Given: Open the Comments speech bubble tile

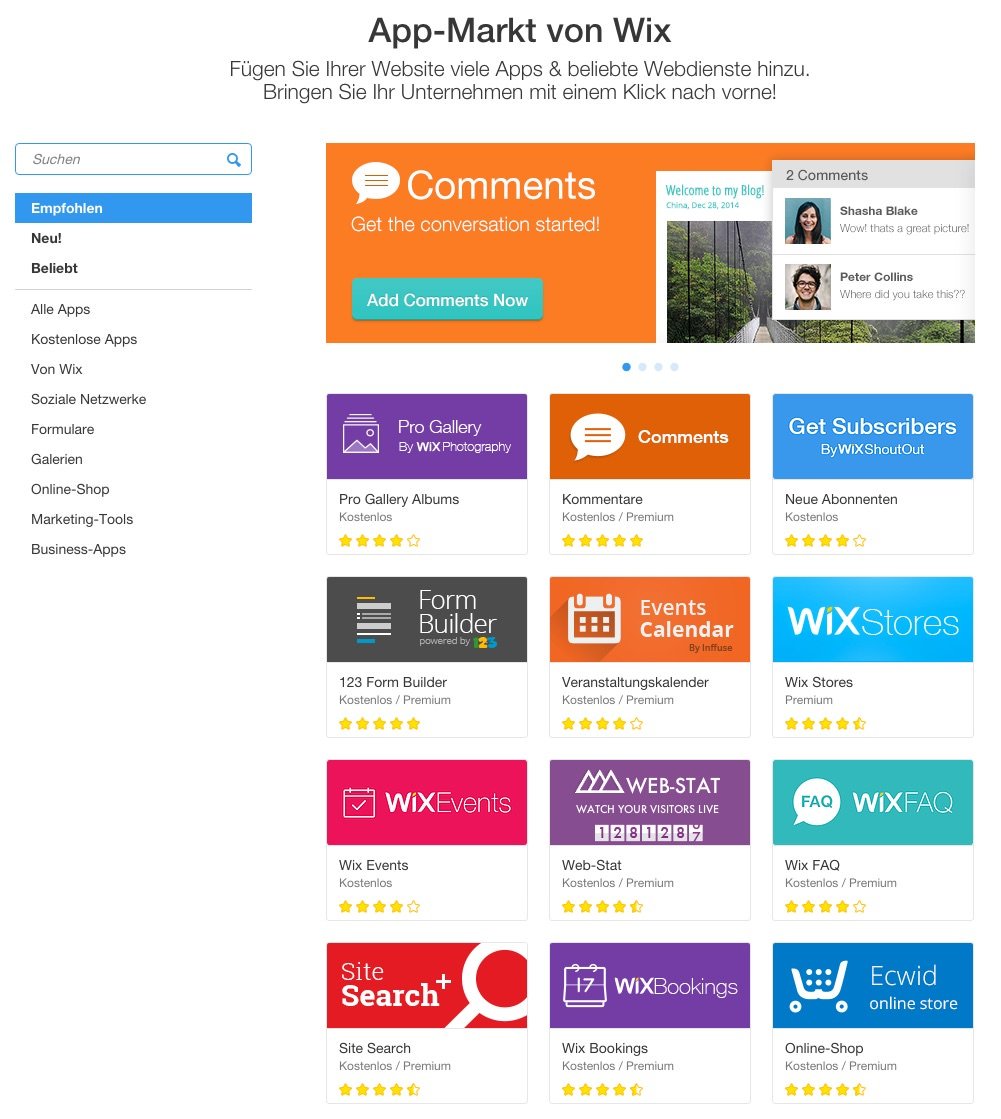Looking at the screenshot, I should pos(649,437).
